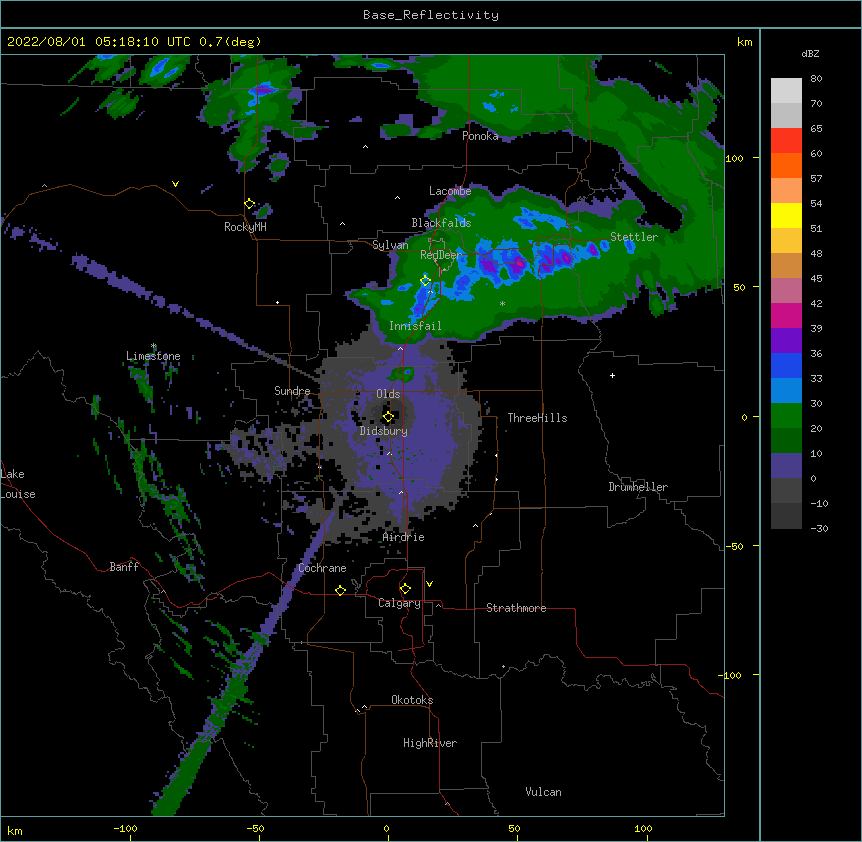
Task: Click the Stettler town label
Action: [x=634, y=237]
